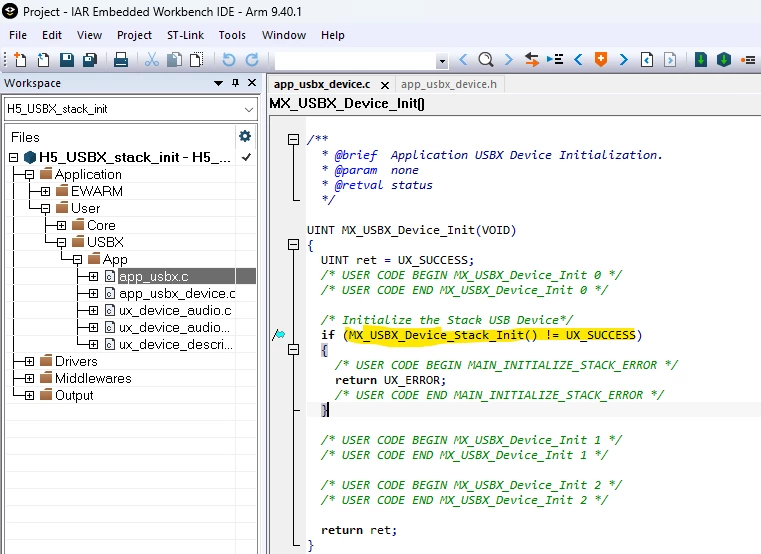Collapse the User folder
Viewport: 761px width, 554px height.
coord(45,208)
